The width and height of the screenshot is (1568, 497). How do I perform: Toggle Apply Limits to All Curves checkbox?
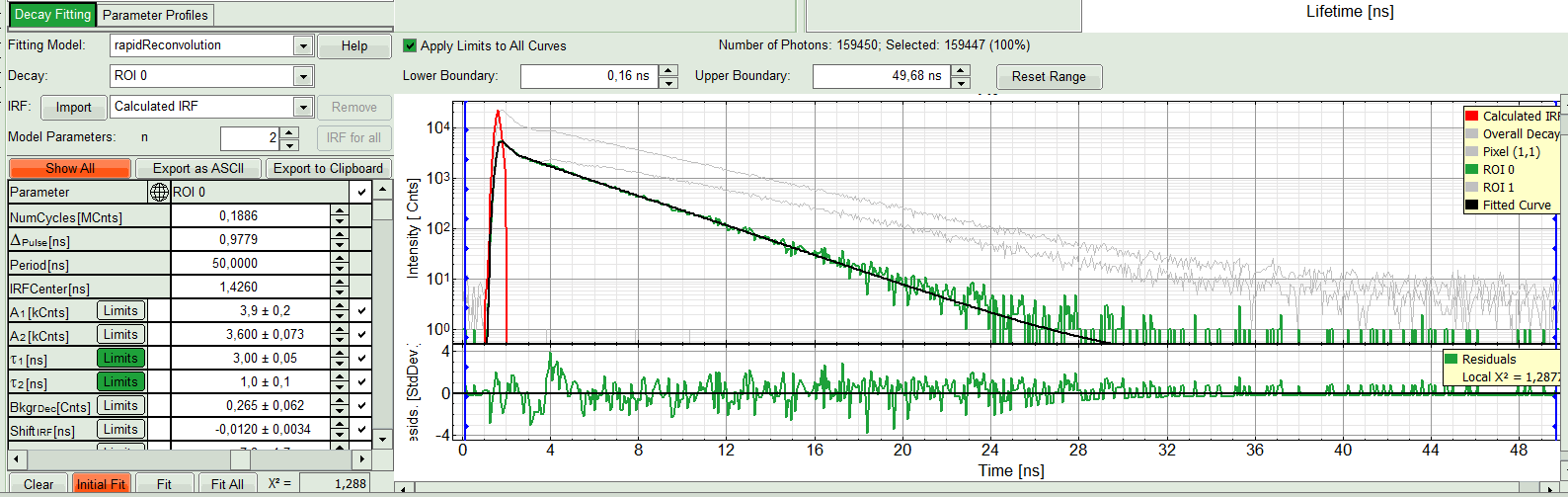pos(410,45)
